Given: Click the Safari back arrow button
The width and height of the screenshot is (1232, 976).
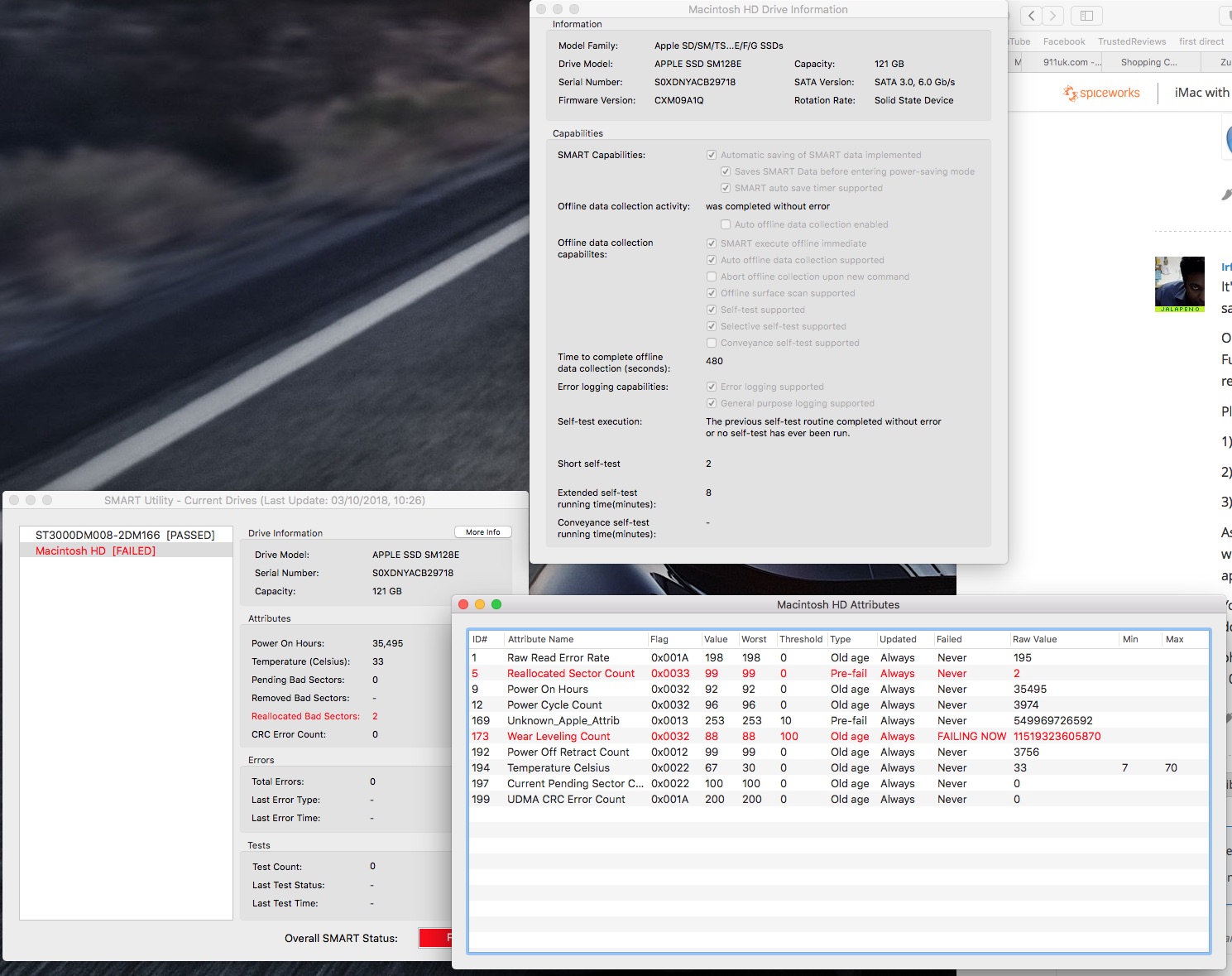Looking at the screenshot, I should point(1032,16).
